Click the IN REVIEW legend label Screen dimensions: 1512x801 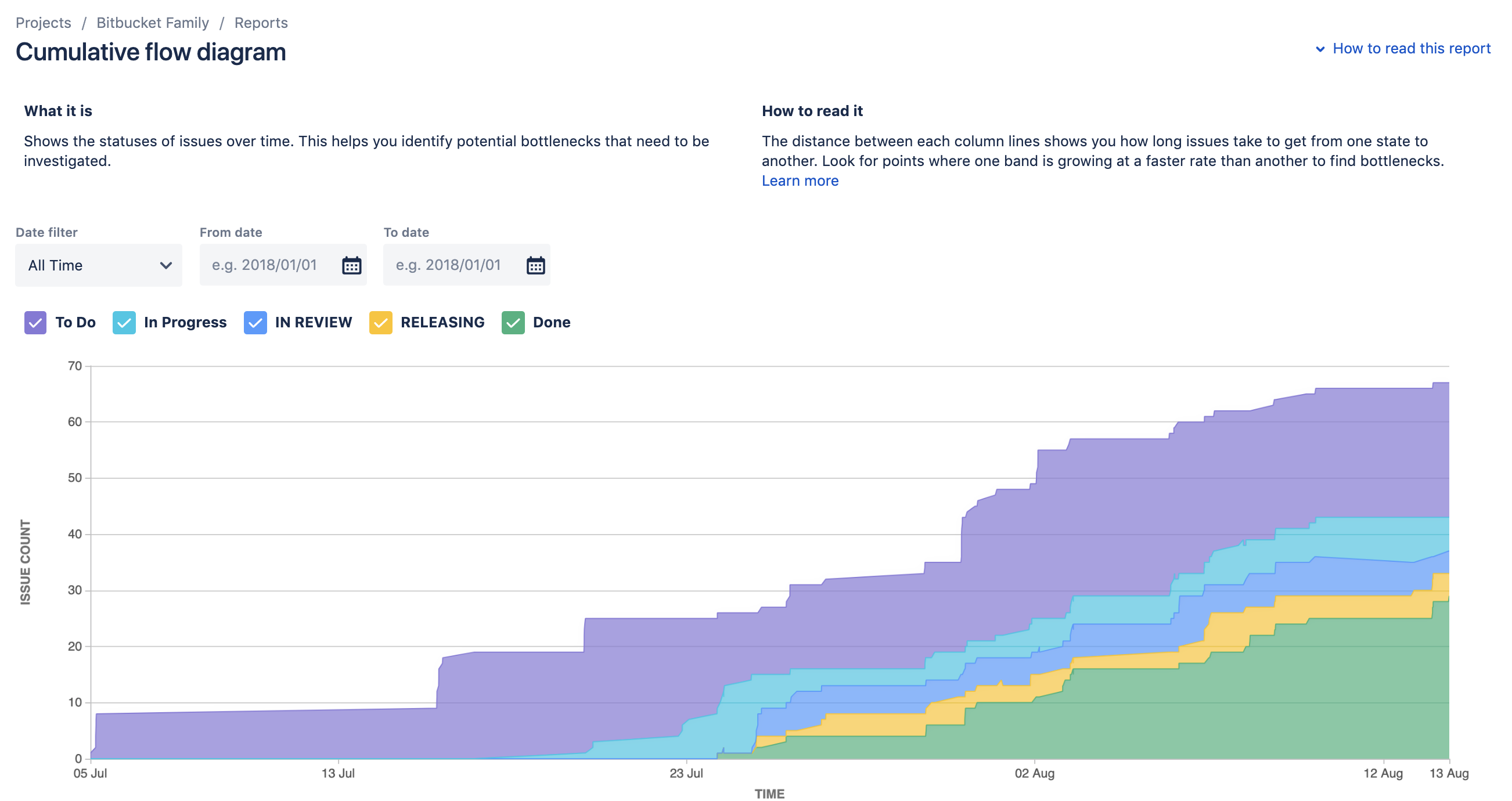(314, 323)
